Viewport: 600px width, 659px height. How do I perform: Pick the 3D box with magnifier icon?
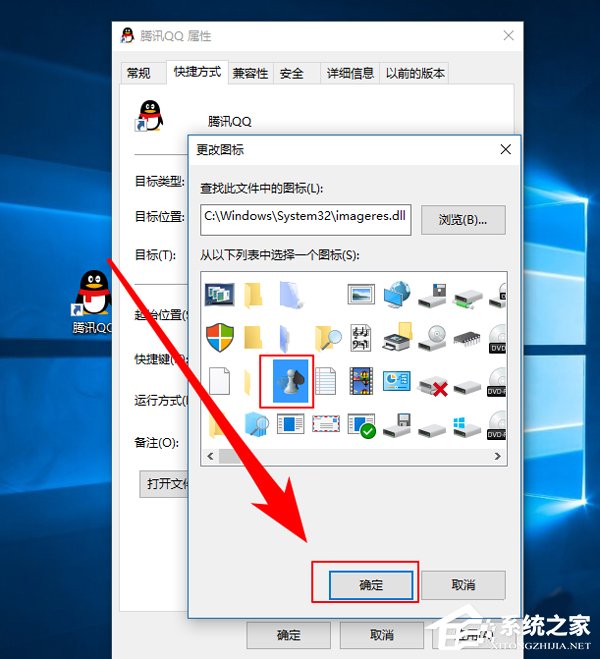tap(256, 425)
